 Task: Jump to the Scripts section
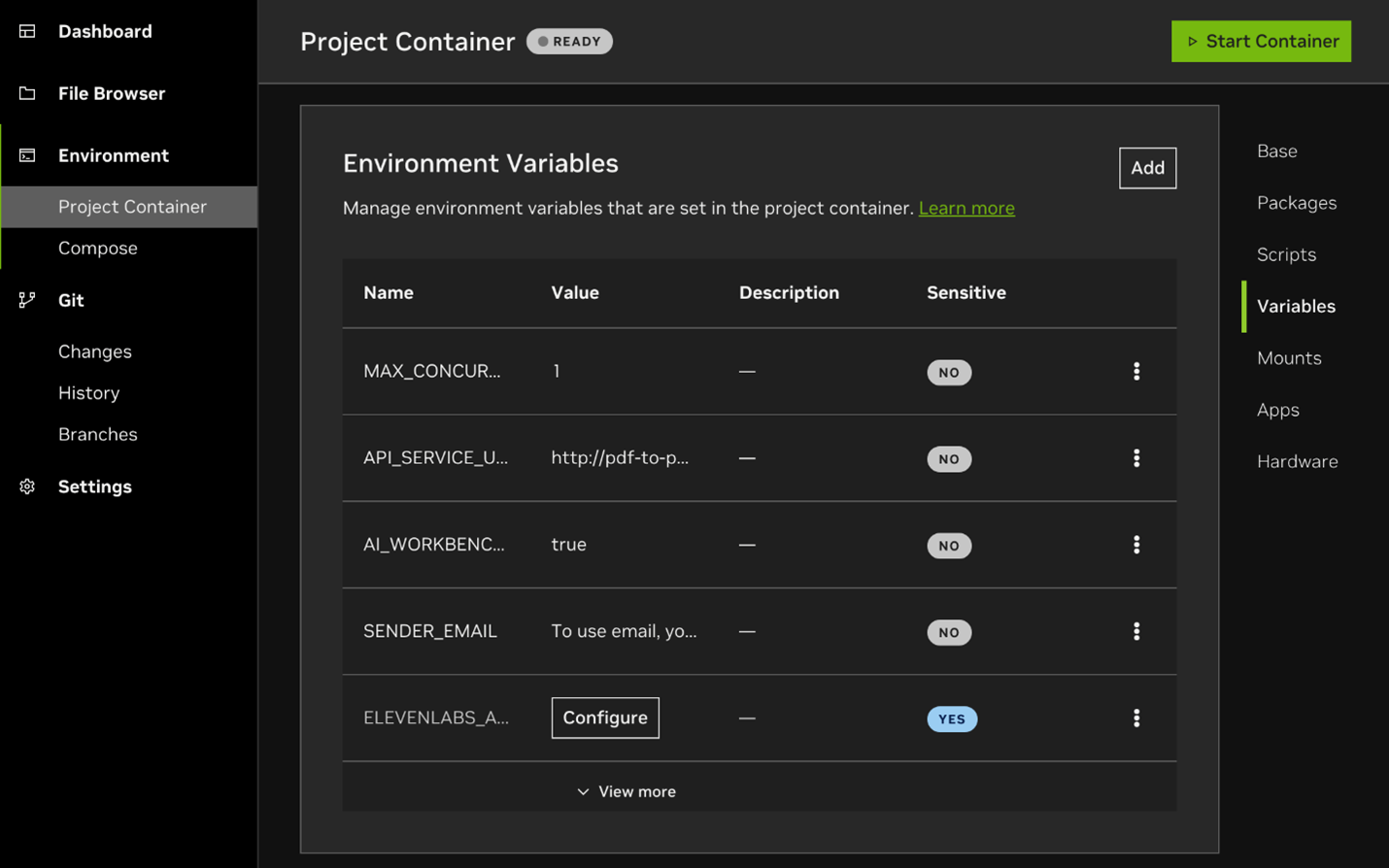coord(1287,254)
